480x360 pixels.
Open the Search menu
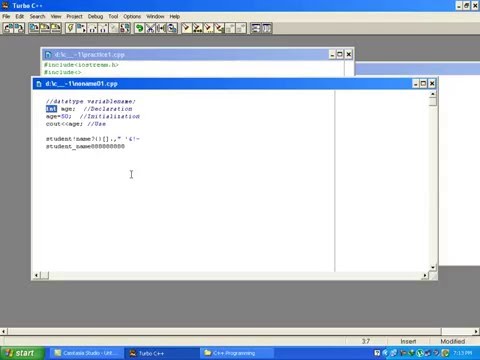coord(37,16)
